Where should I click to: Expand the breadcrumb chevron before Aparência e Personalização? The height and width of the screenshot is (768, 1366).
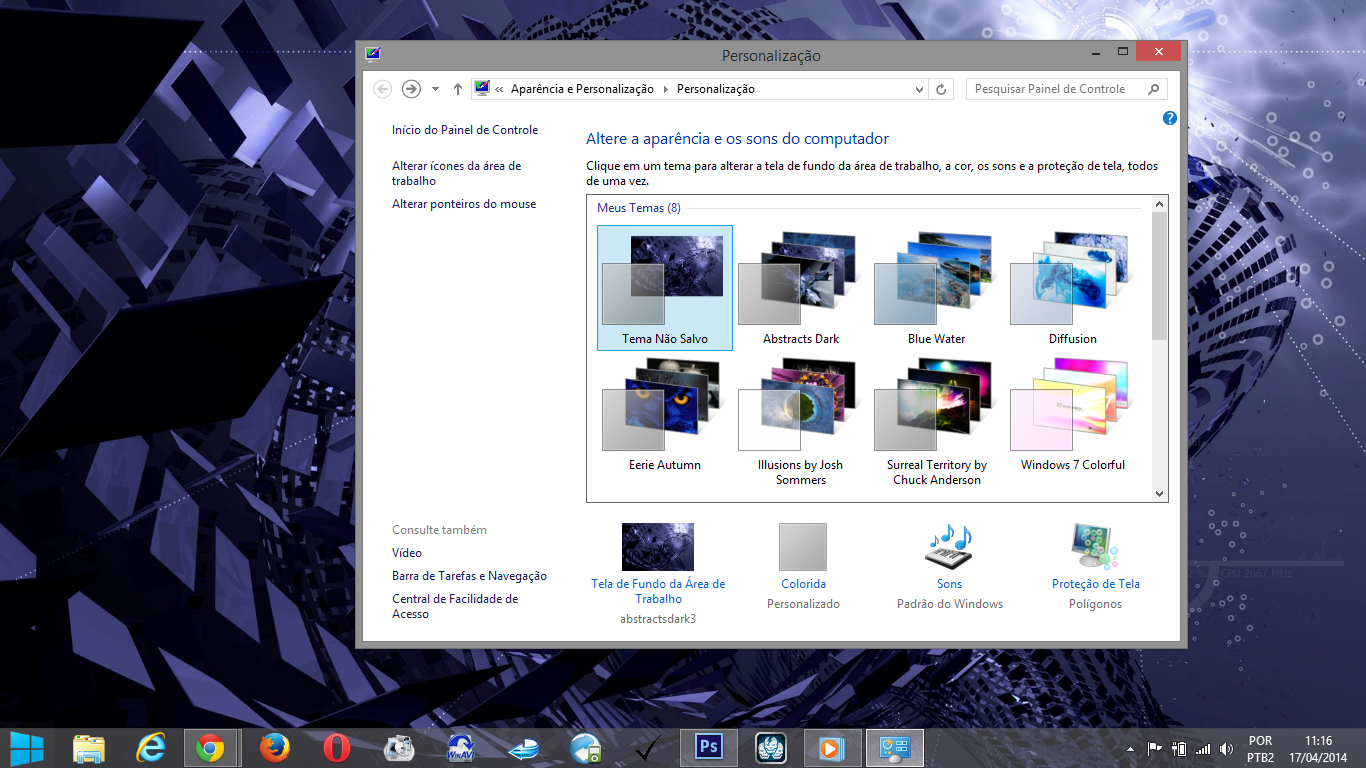pyautogui.click(x=499, y=89)
